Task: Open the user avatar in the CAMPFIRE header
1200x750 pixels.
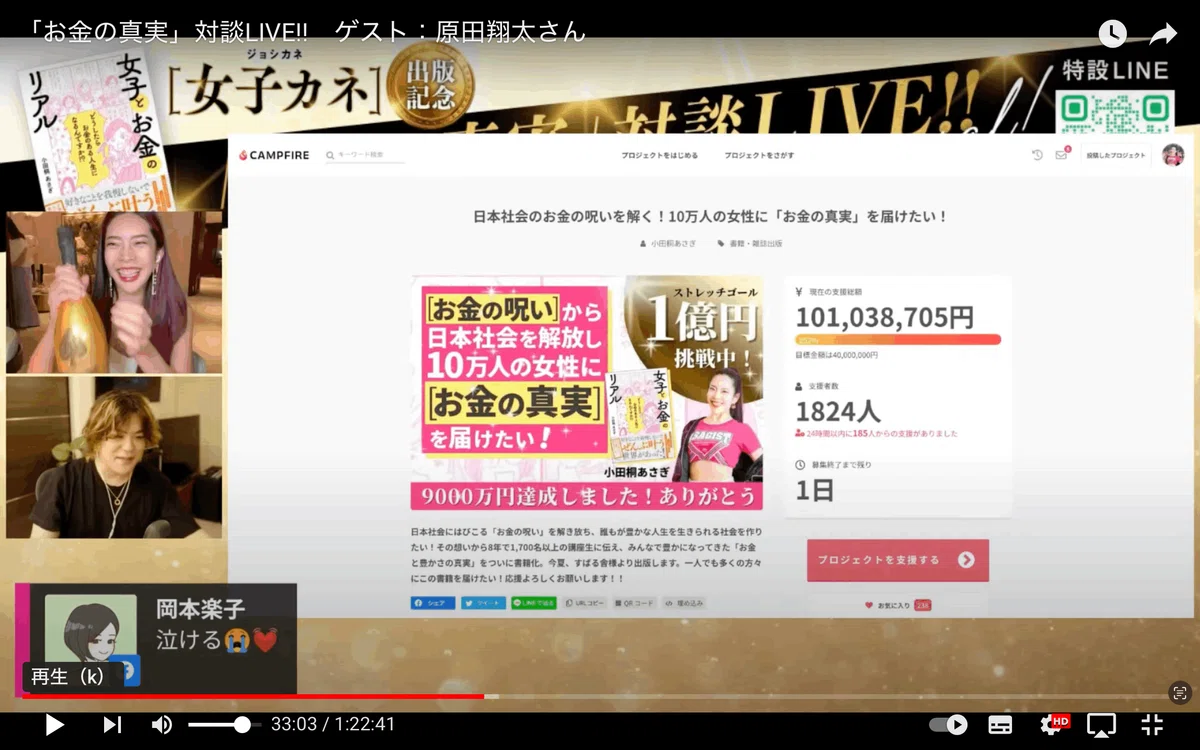Action: tap(1173, 155)
